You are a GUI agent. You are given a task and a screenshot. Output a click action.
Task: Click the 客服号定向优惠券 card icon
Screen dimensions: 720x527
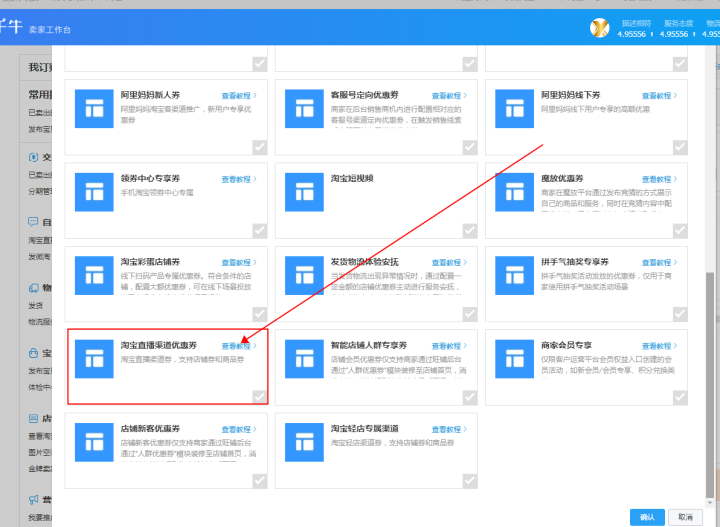(304, 108)
